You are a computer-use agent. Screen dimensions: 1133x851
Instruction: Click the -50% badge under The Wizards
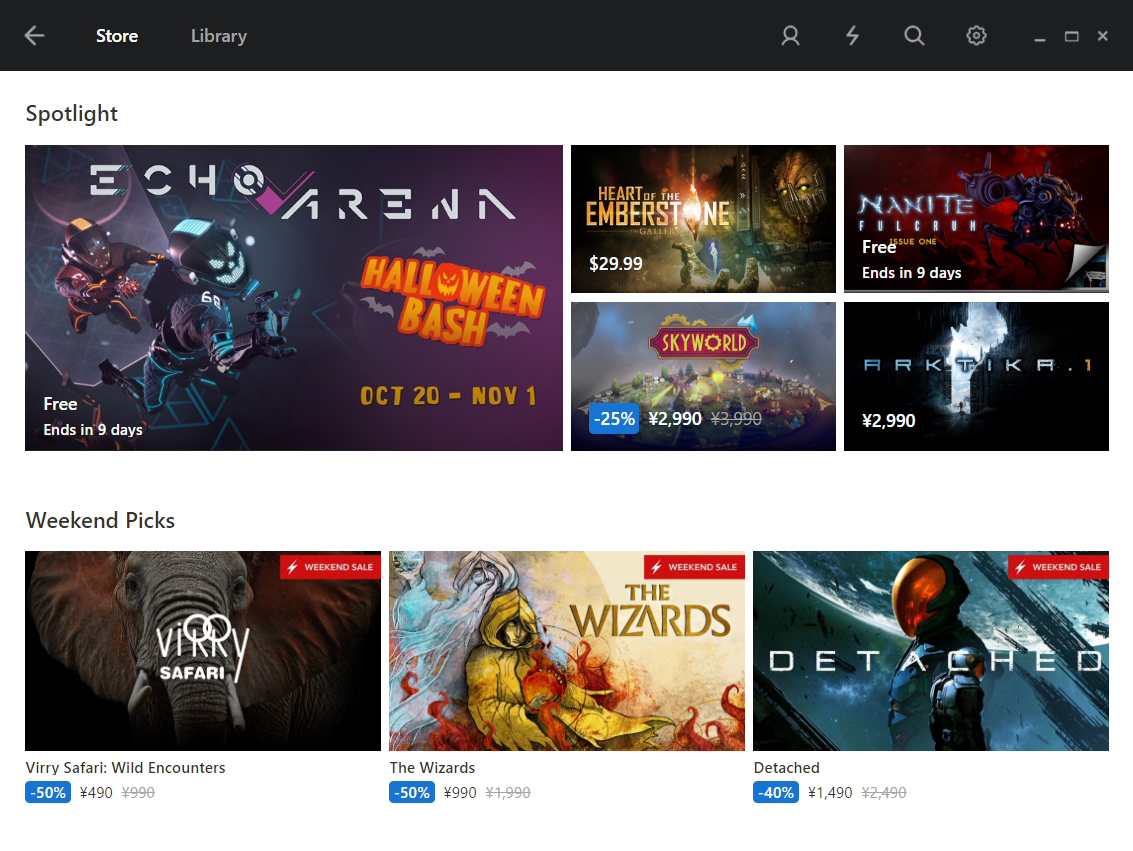(x=412, y=792)
